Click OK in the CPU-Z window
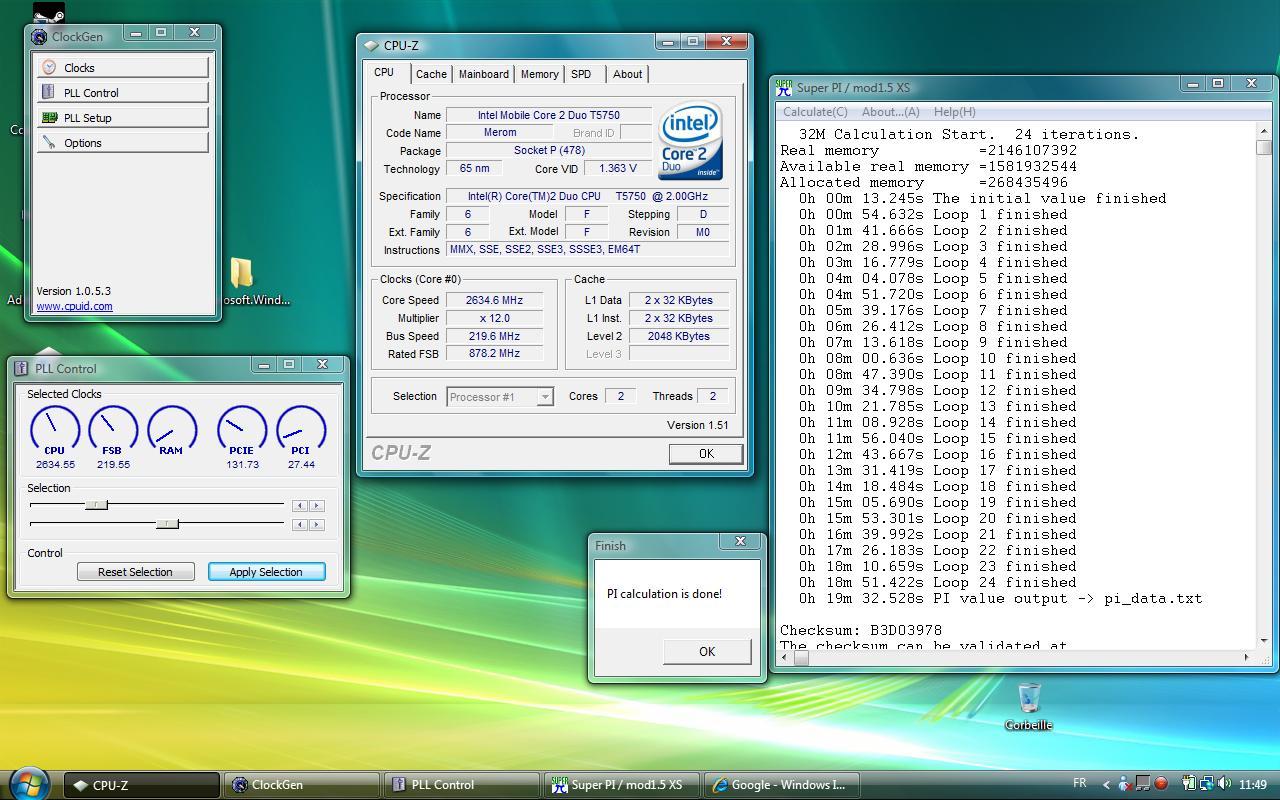1280x800 pixels. tap(706, 453)
